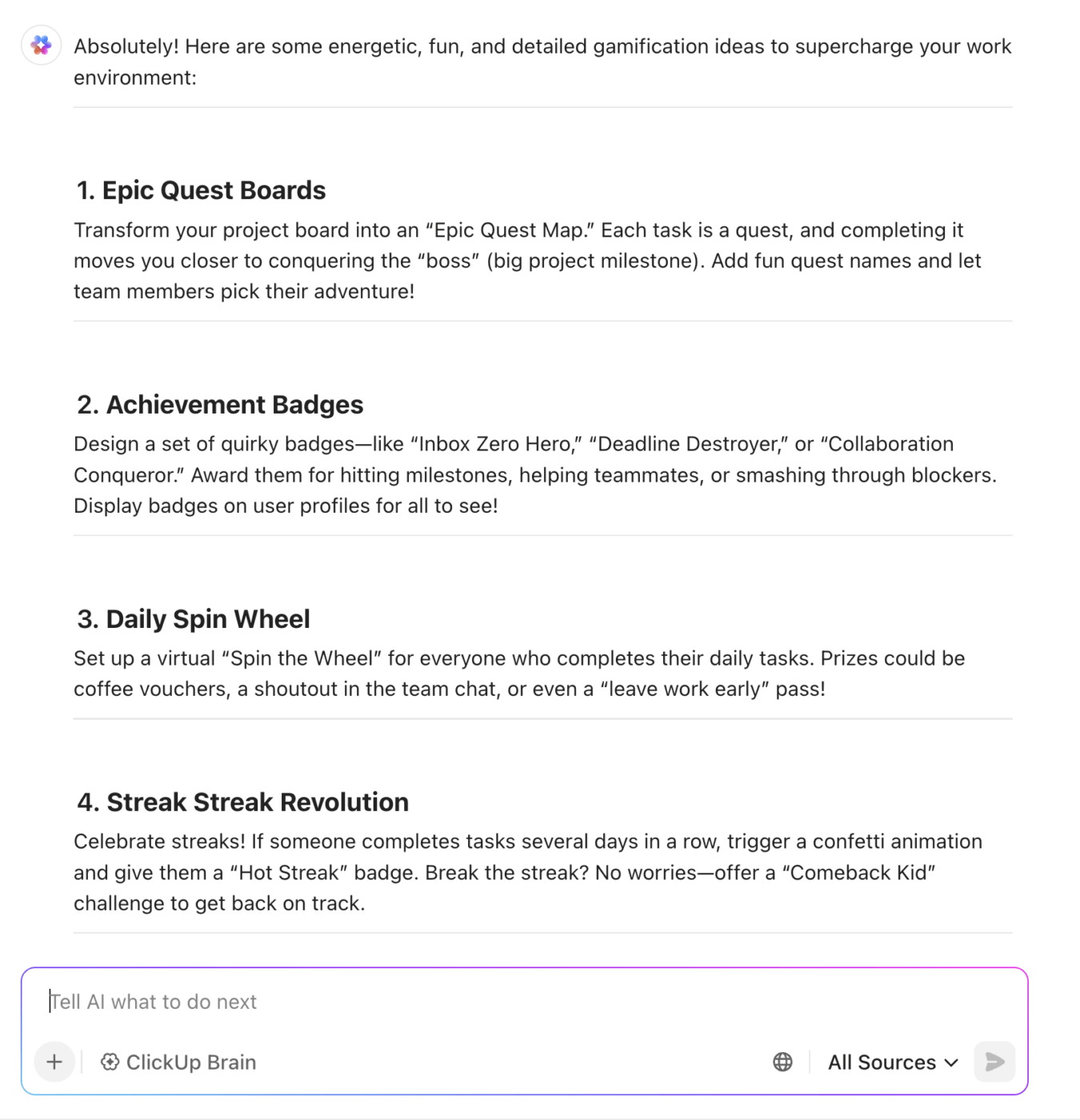The height and width of the screenshot is (1120, 1080).
Task: Open the attachment menu via plus button
Action: point(54,1062)
